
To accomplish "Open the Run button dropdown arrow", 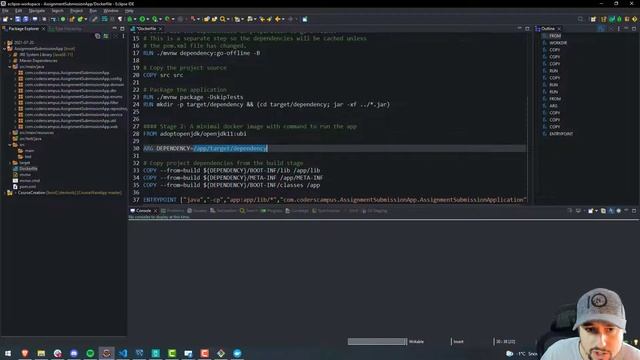I will pos(147,19).
